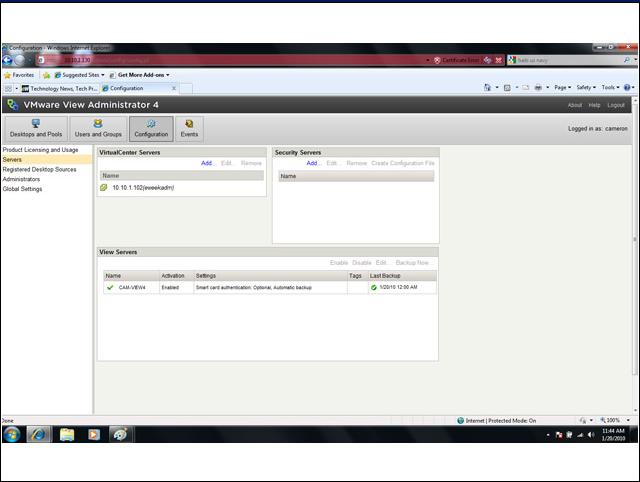640x482 pixels.
Task: Click the VirtualCenter server 10.10.1.102 icon
Action: pos(104,187)
